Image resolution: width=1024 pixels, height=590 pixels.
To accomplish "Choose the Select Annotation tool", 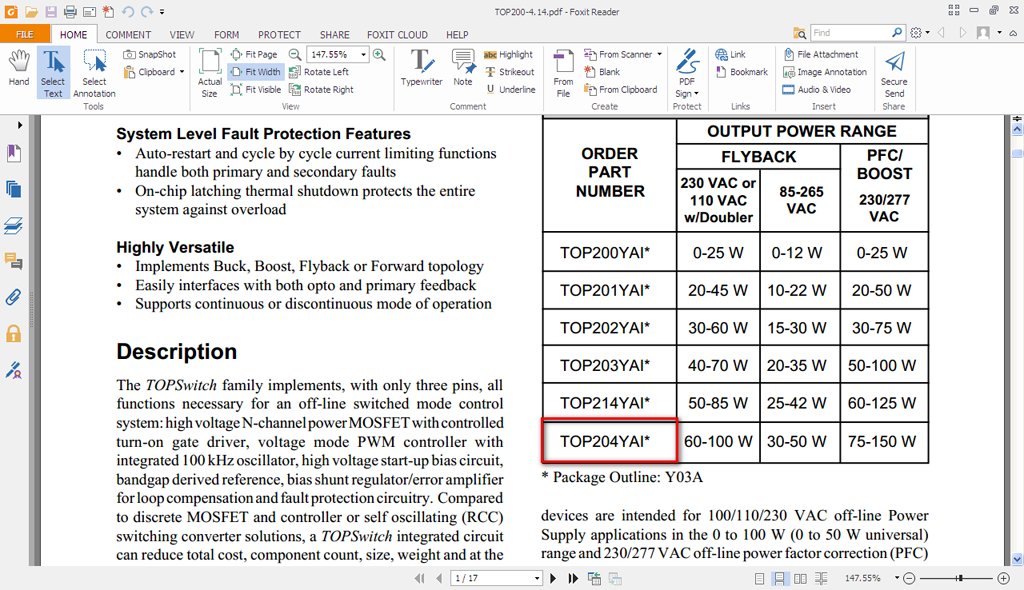I will (94, 73).
